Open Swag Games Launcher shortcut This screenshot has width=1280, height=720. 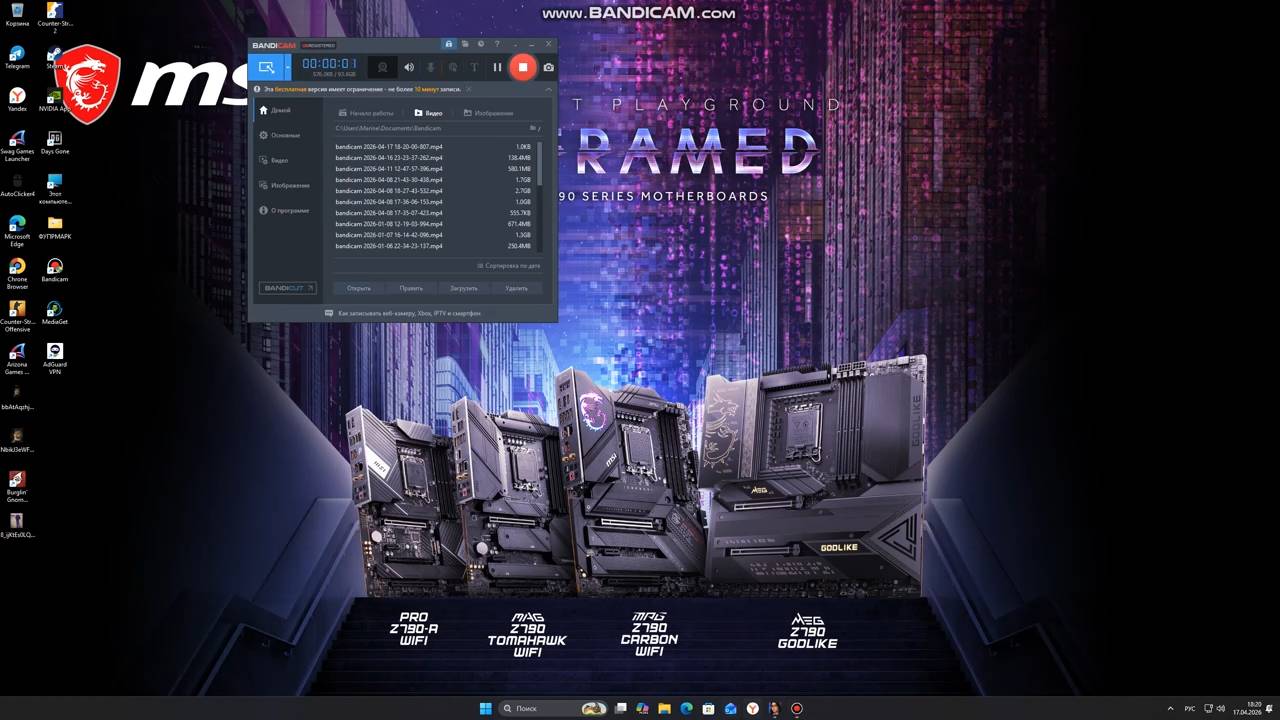click(17, 145)
